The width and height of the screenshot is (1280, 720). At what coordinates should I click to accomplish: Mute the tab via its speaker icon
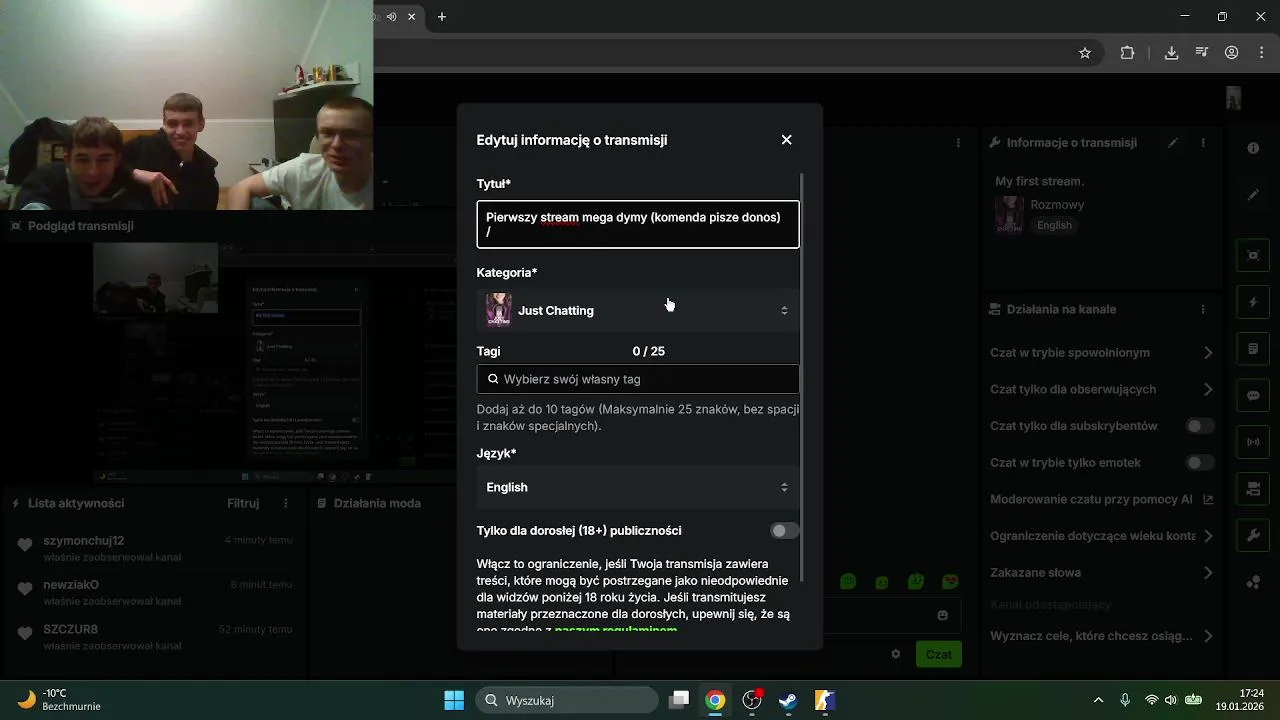pyautogui.click(x=391, y=17)
